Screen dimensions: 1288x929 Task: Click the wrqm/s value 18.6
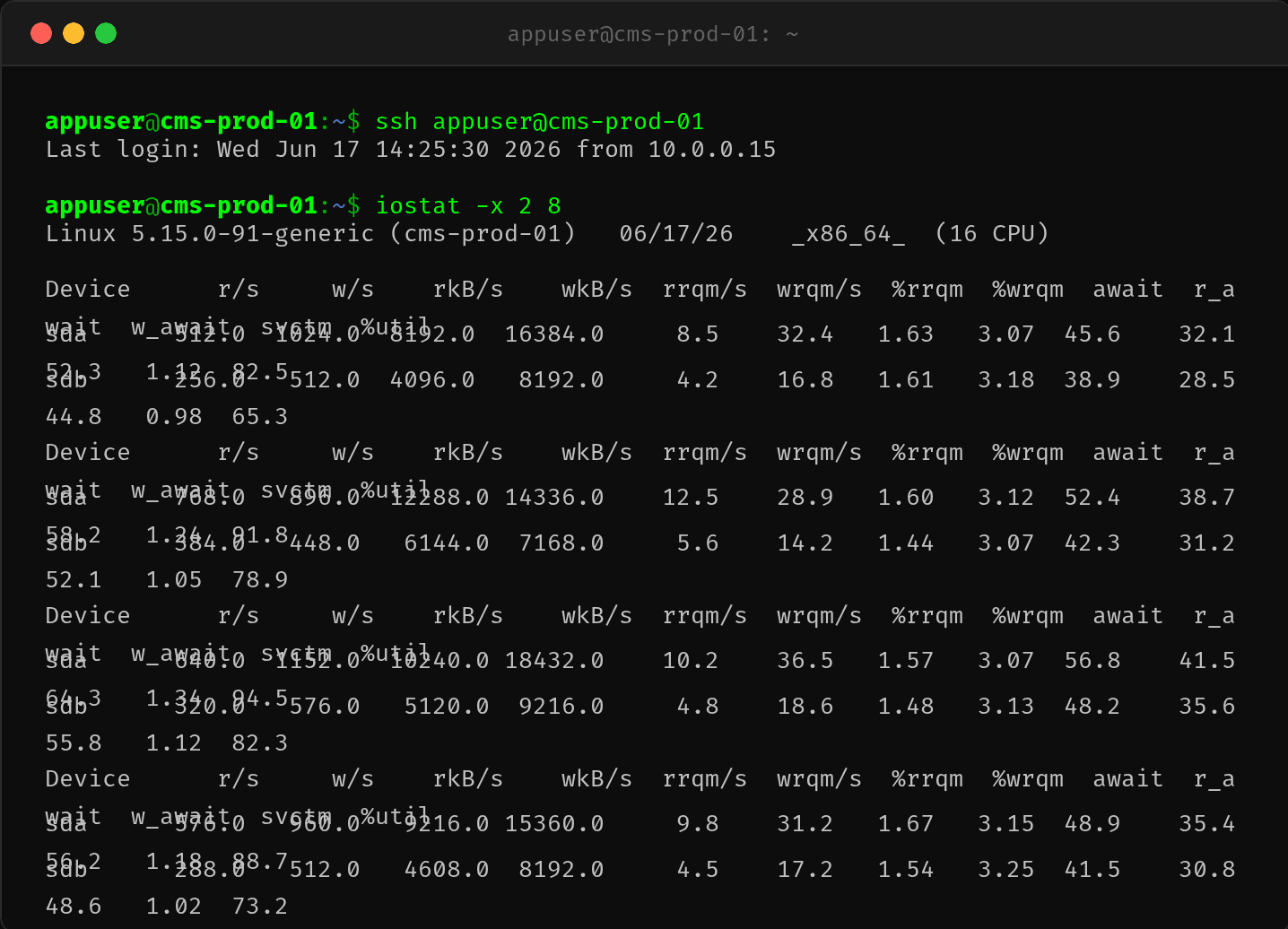[805, 706]
